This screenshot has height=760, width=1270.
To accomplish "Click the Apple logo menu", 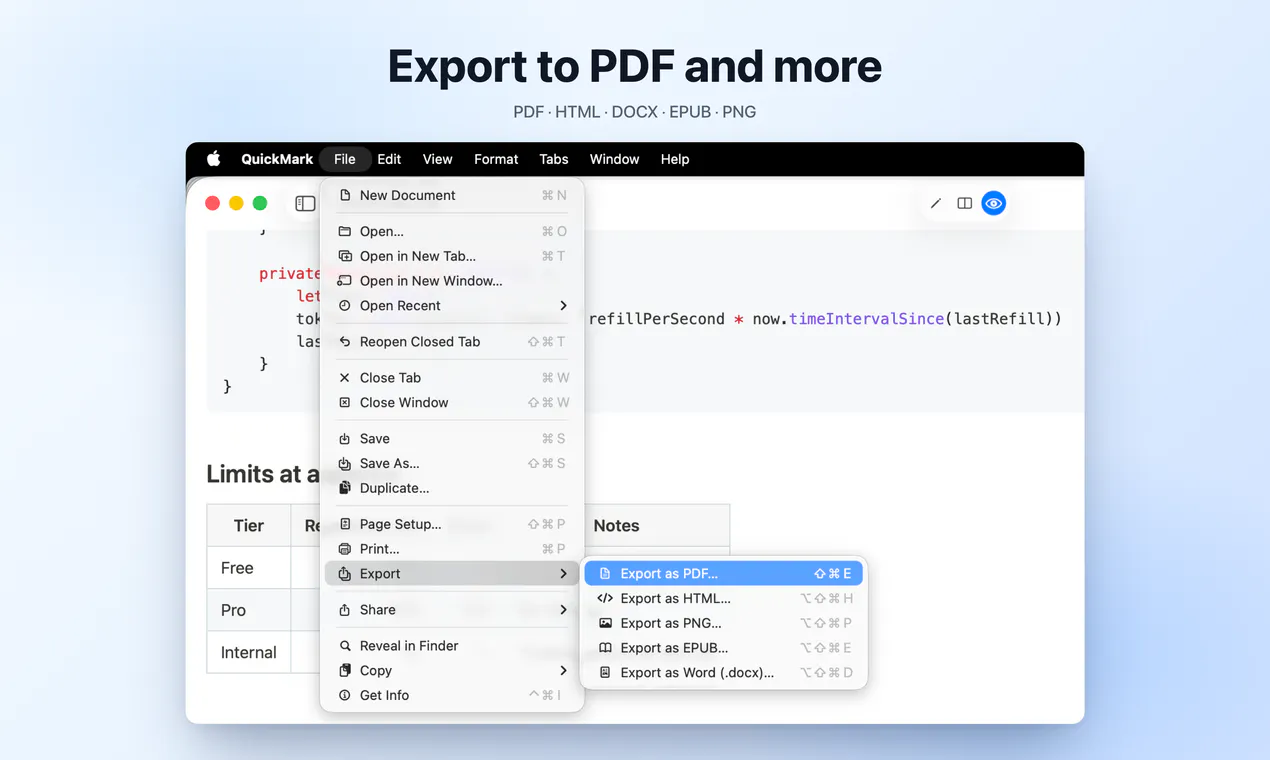I will pos(213,158).
